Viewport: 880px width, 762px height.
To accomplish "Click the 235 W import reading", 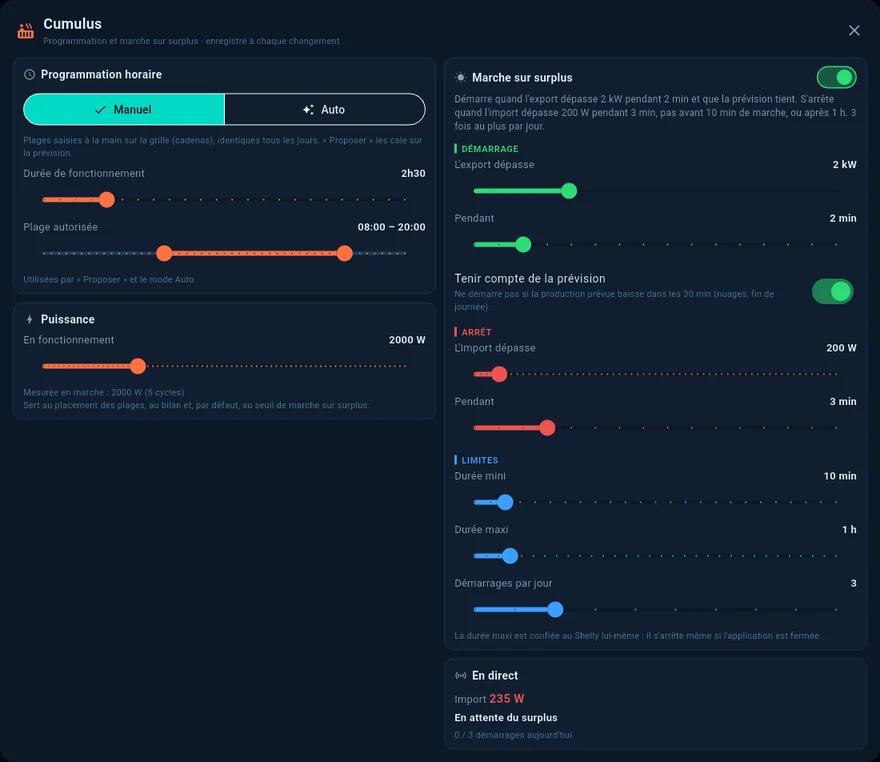I will [x=506, y=699].
